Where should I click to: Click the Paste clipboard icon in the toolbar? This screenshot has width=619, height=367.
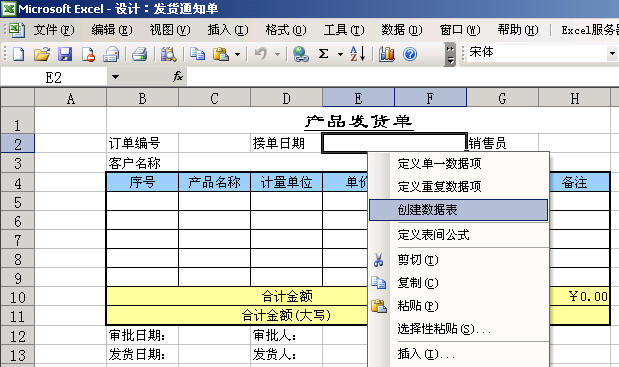click(221, 54)
